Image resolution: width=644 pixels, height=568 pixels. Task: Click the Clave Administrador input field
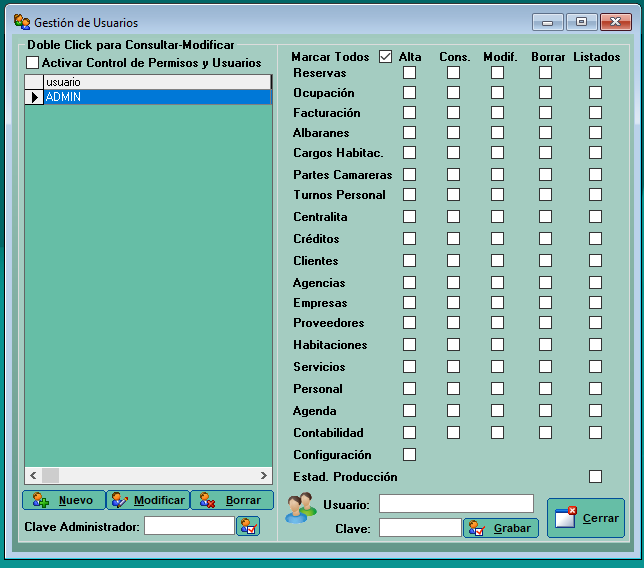click(x=189, y=526)
